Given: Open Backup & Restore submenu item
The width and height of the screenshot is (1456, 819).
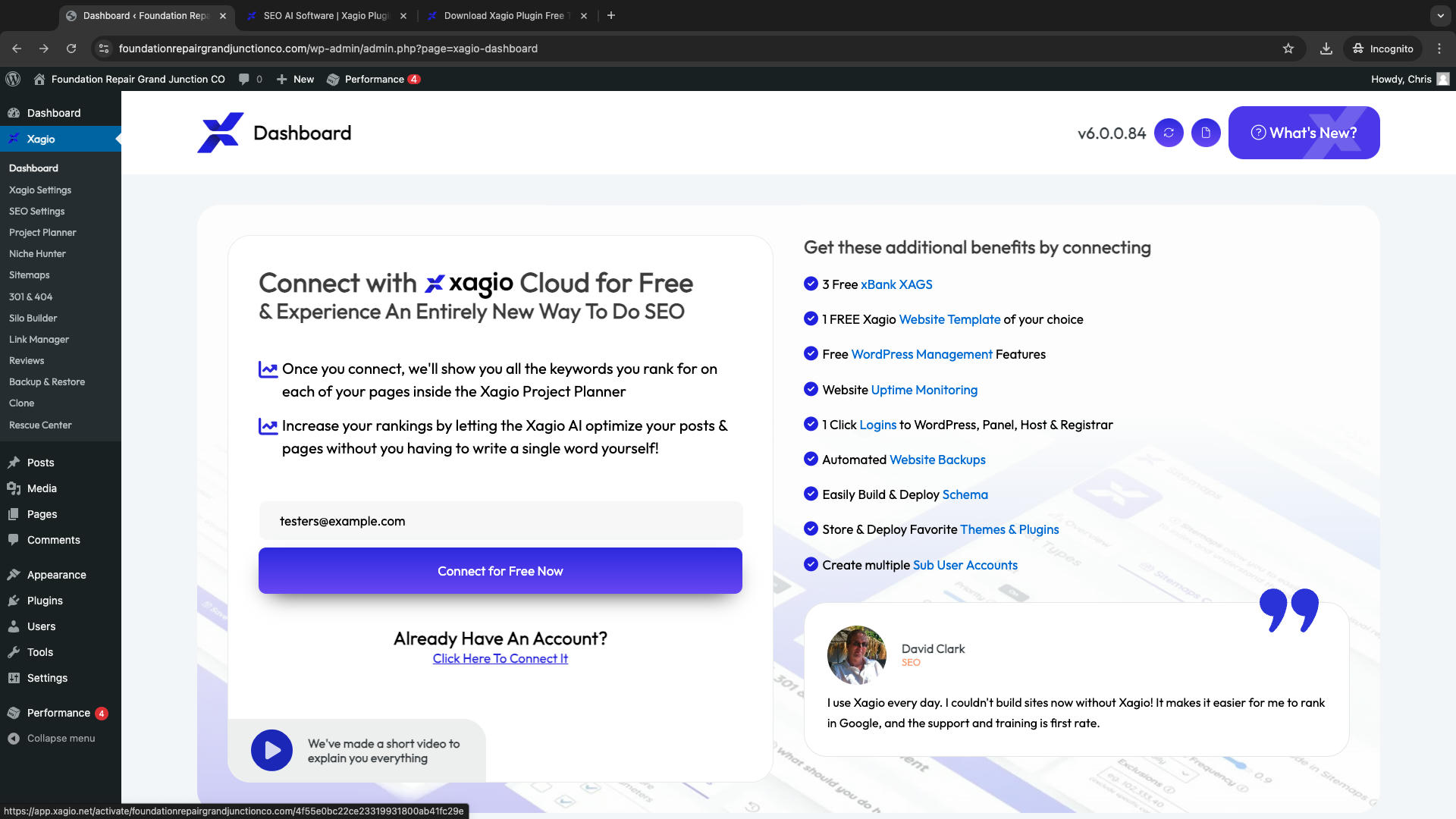Looking at the screenshot, I should click(x=47, y=381).
